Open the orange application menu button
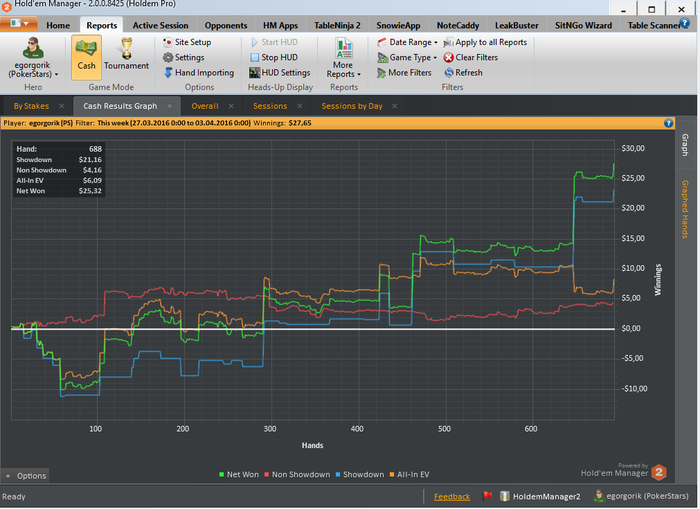The image size is (700, 509). 18,23
